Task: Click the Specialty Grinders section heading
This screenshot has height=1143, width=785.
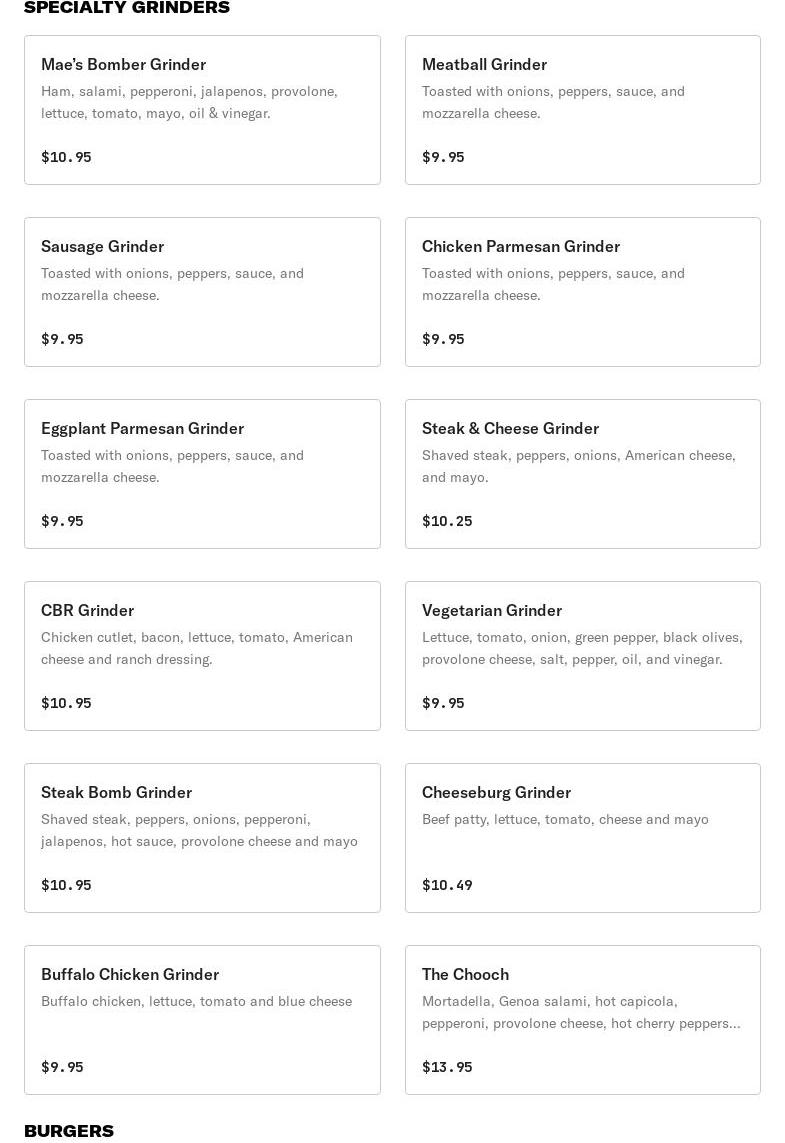Action: [127, 8]
